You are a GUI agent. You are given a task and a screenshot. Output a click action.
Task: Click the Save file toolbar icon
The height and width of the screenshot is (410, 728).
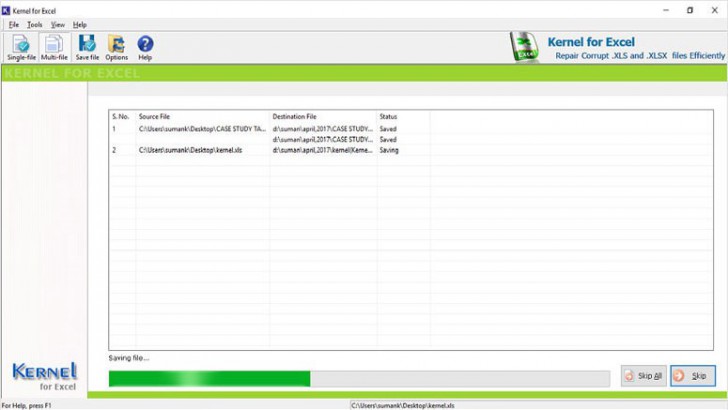click(87, 47)
